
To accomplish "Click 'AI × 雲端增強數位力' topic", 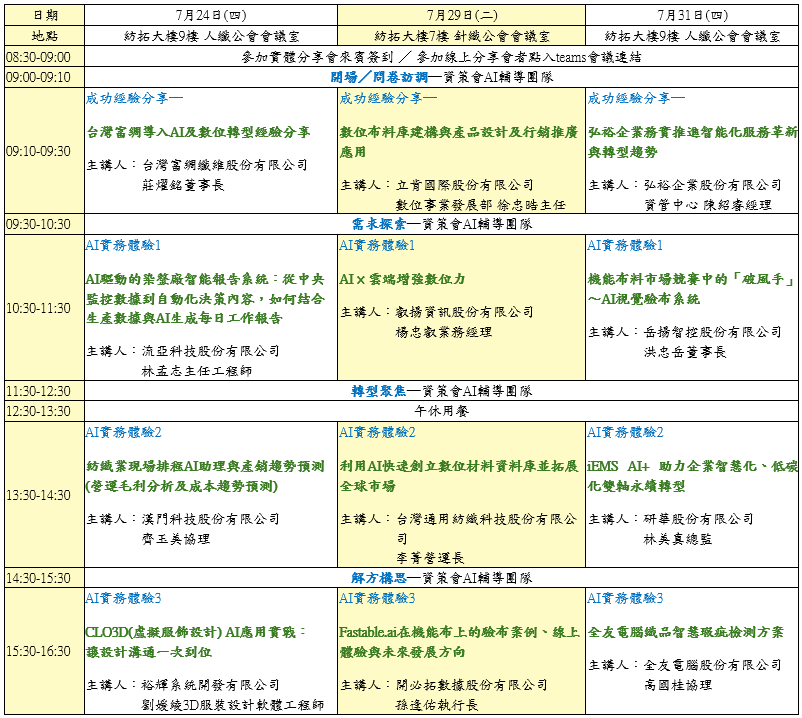I will [x=402, y=279].
